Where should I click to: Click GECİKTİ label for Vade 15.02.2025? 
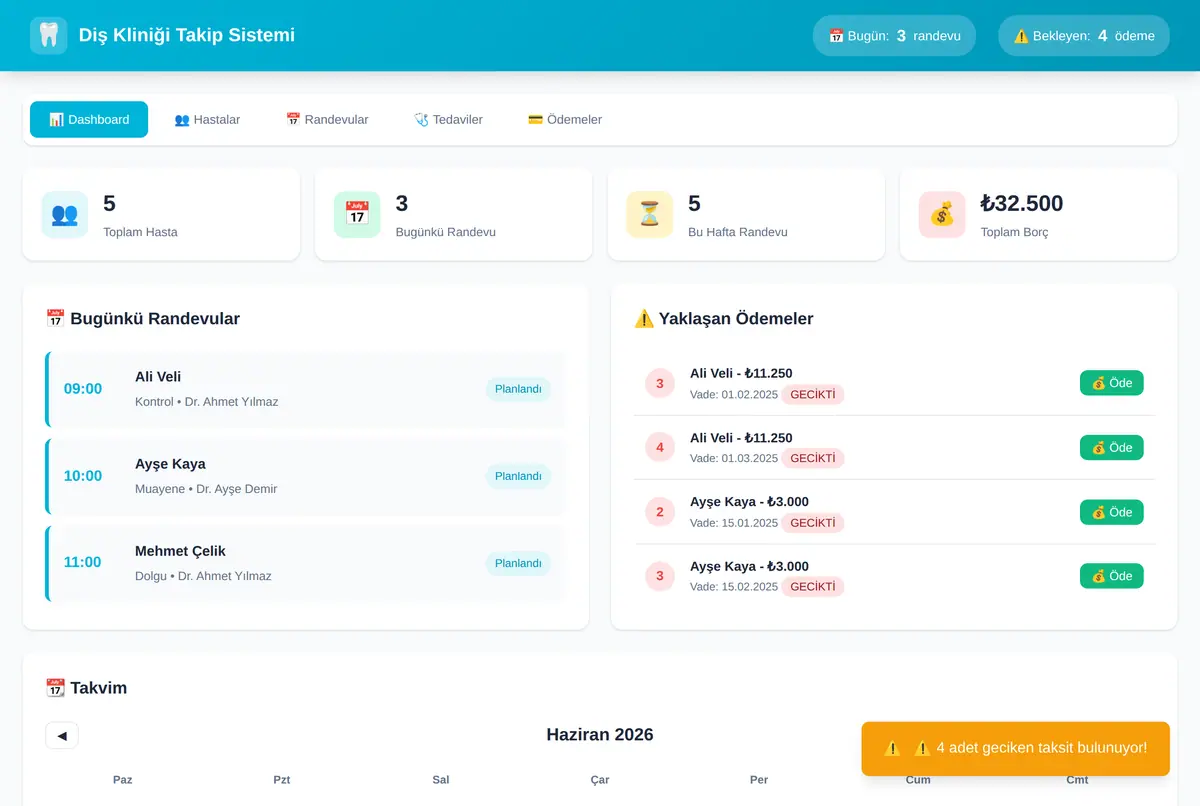click(x=813, y=587)
